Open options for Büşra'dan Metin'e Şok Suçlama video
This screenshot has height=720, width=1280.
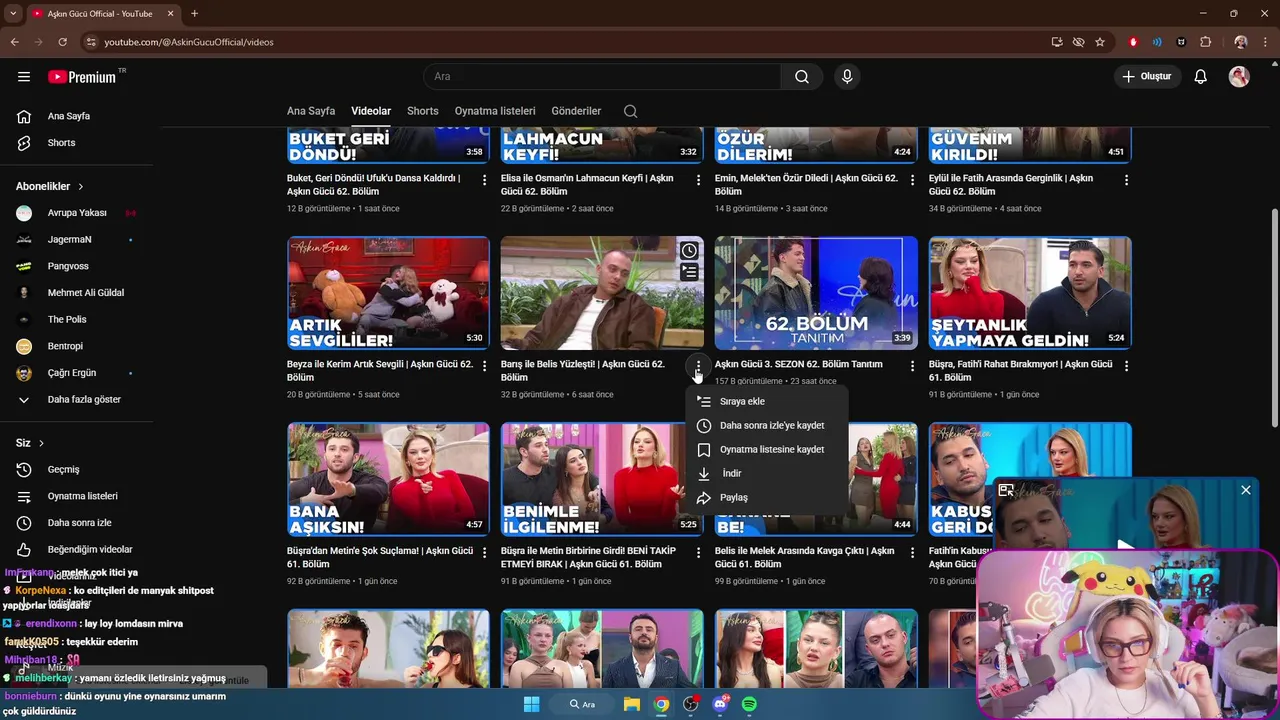(485, 552)
